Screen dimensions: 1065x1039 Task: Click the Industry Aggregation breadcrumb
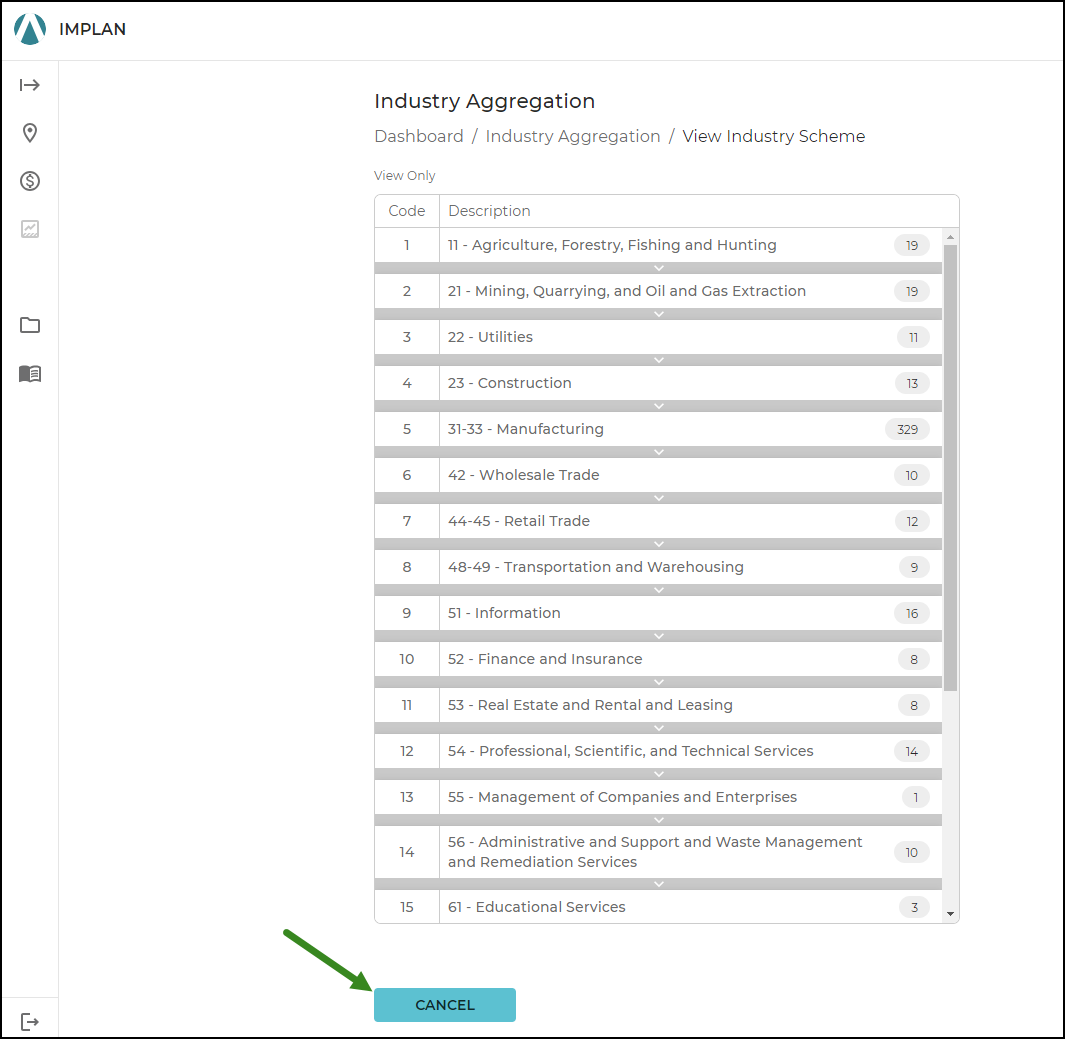pos(573,136)
